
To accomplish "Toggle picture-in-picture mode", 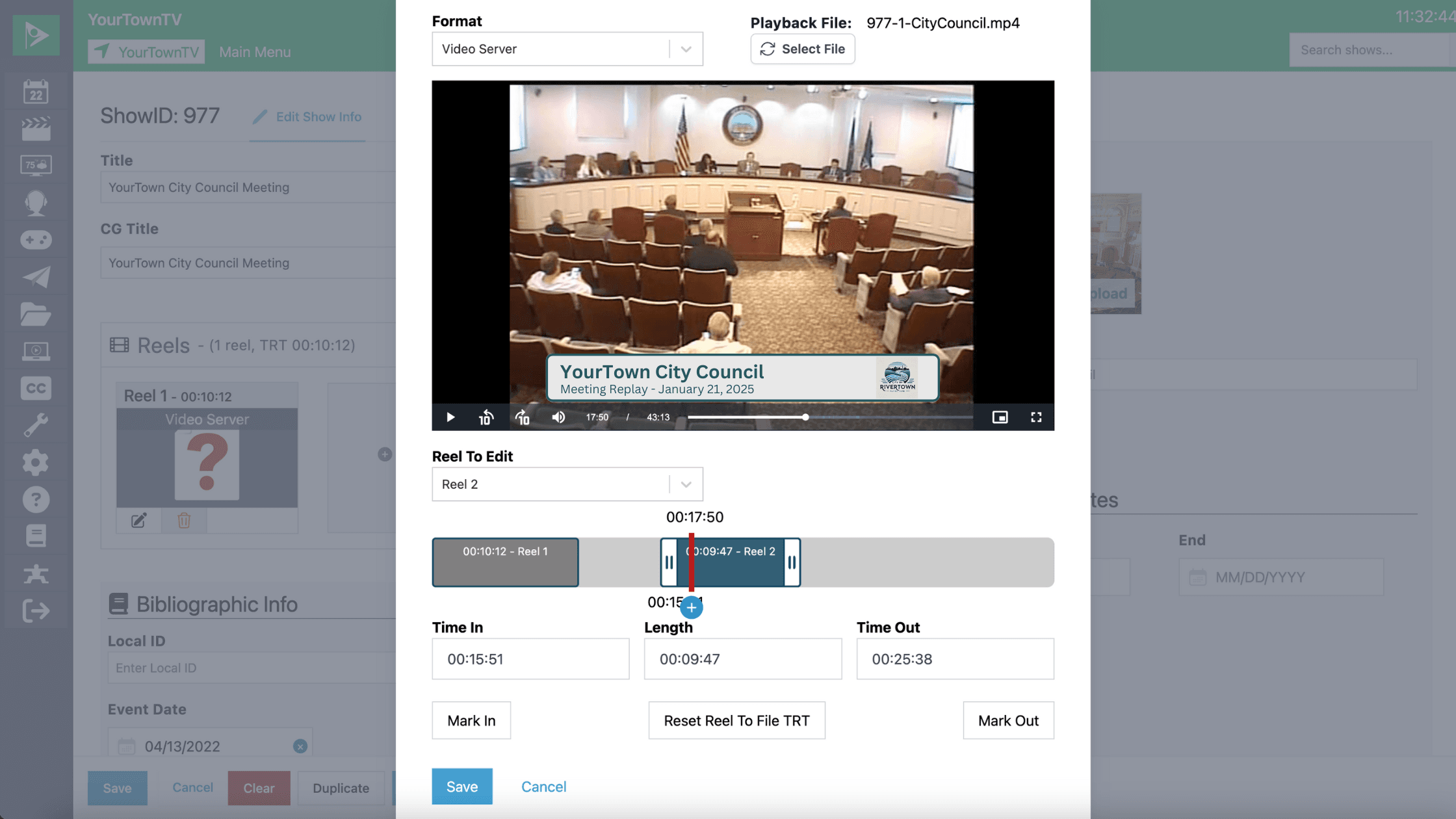I will (x=1000, y=417).
